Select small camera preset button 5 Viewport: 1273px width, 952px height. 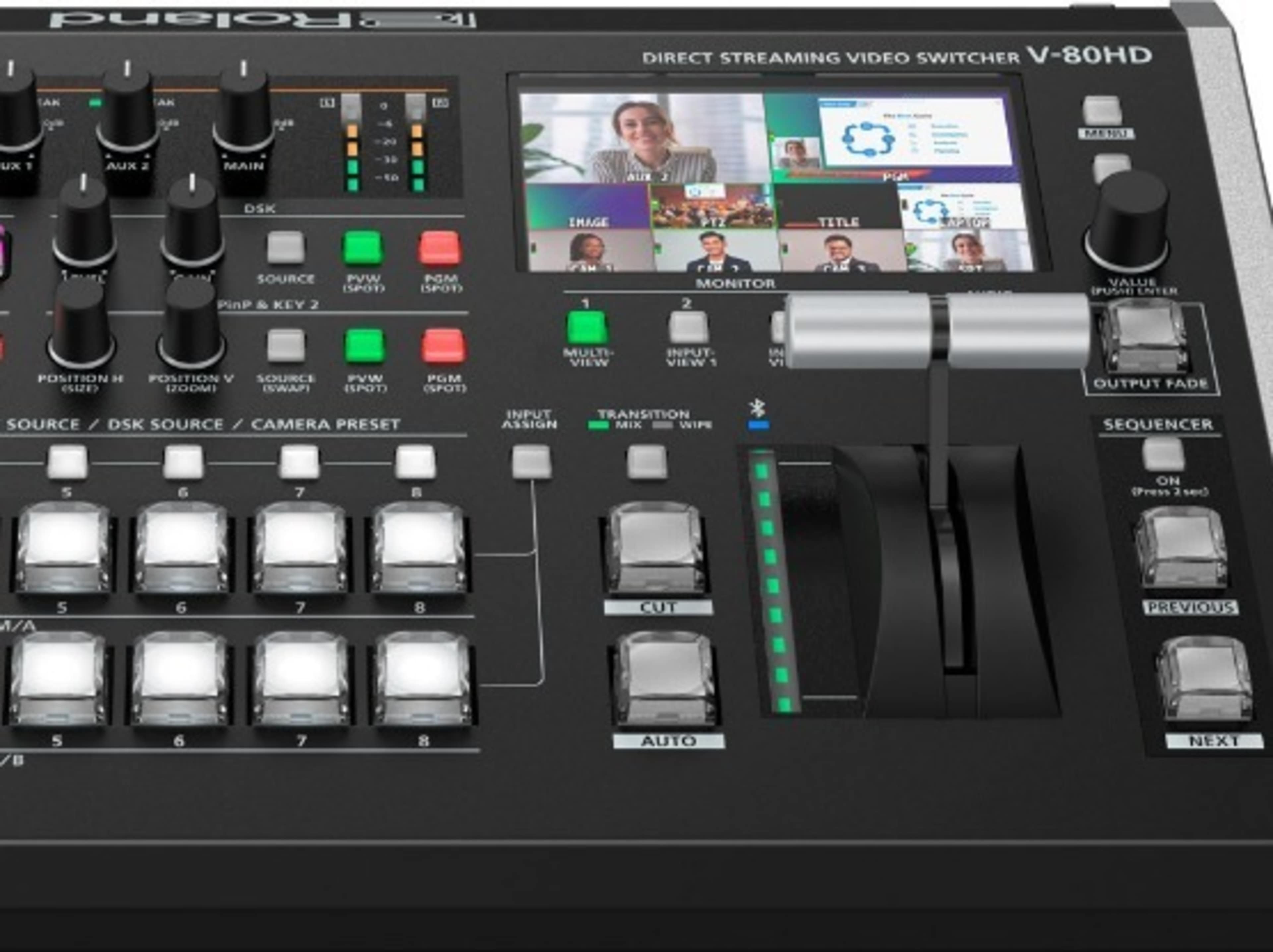point(67,461)
